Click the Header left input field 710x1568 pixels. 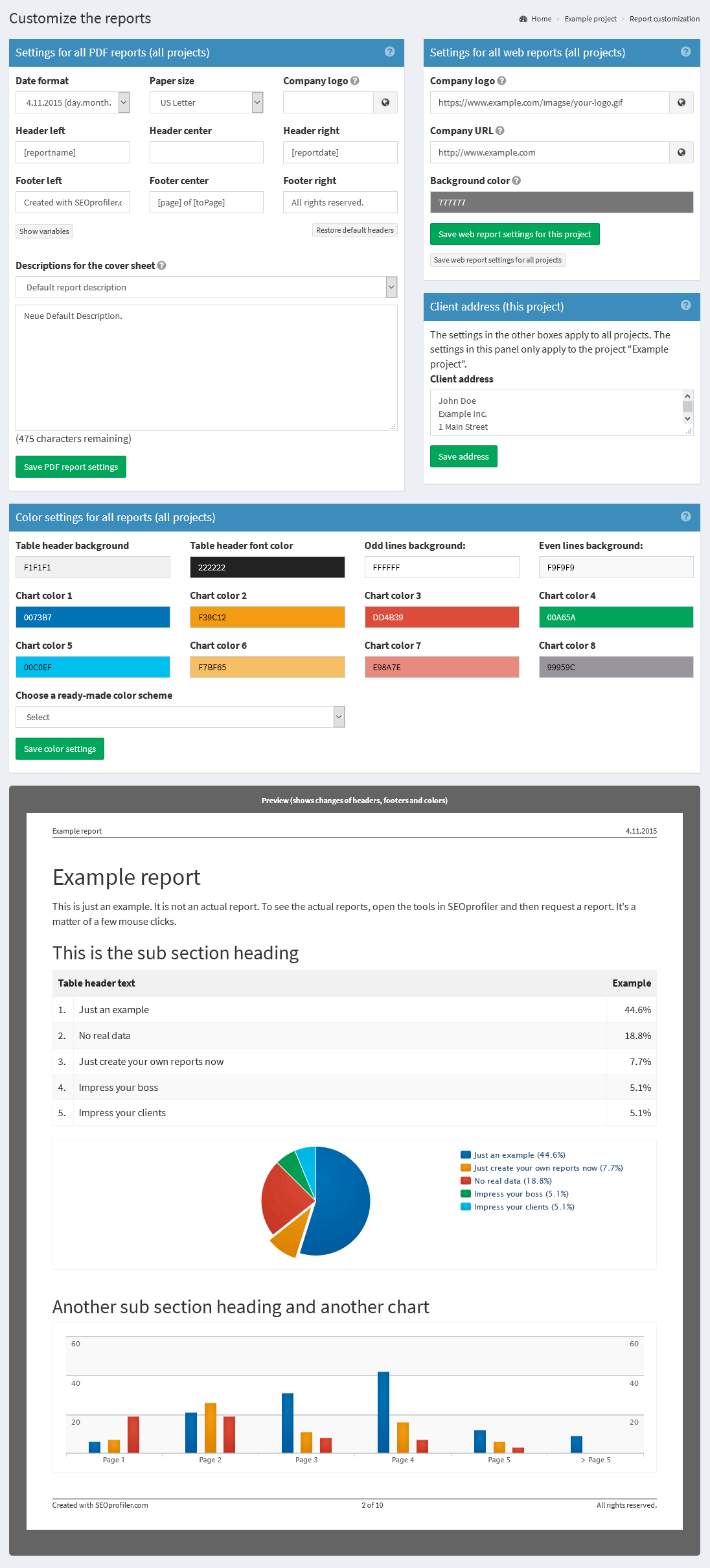point(73,152)
